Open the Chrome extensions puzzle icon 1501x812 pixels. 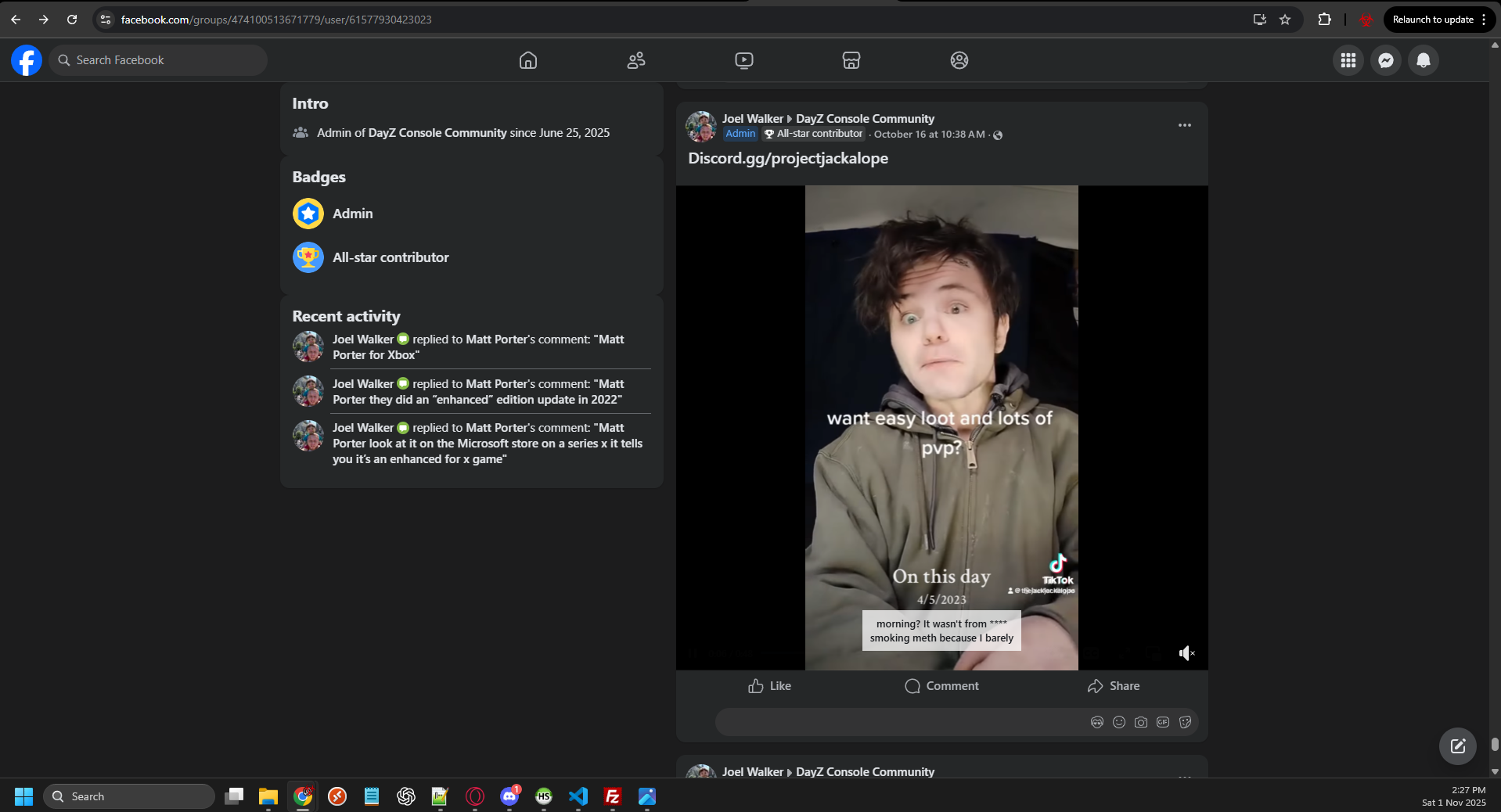[1324, 20]
